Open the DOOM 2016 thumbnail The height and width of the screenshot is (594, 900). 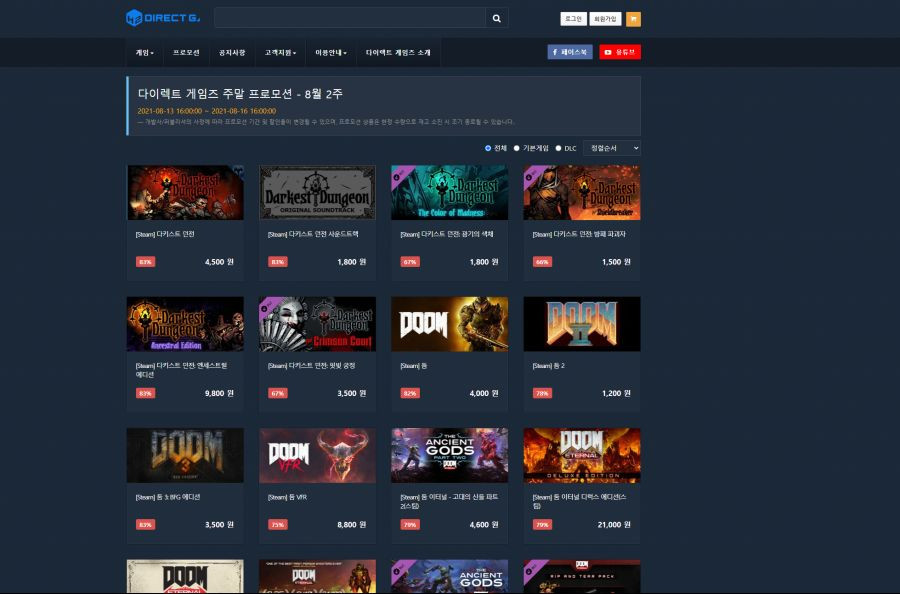pos(449,324)
